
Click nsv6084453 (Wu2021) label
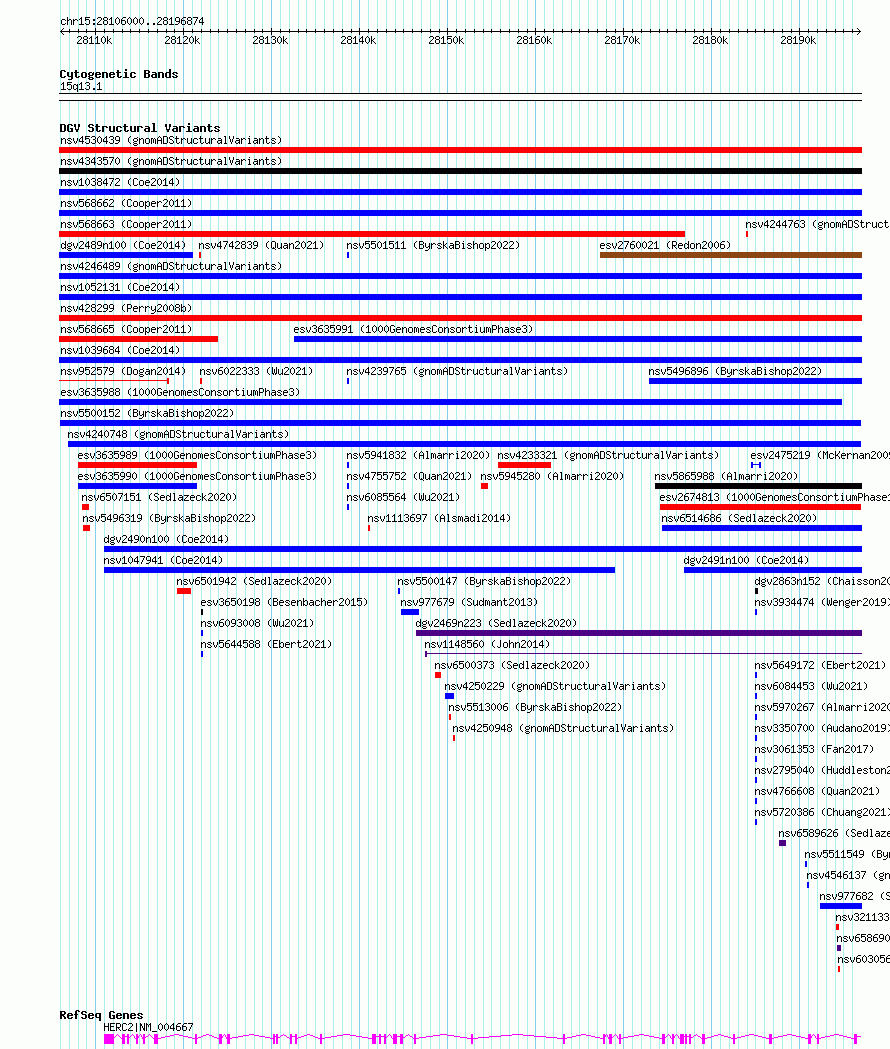pyautogui.click(x=811, y=686)
